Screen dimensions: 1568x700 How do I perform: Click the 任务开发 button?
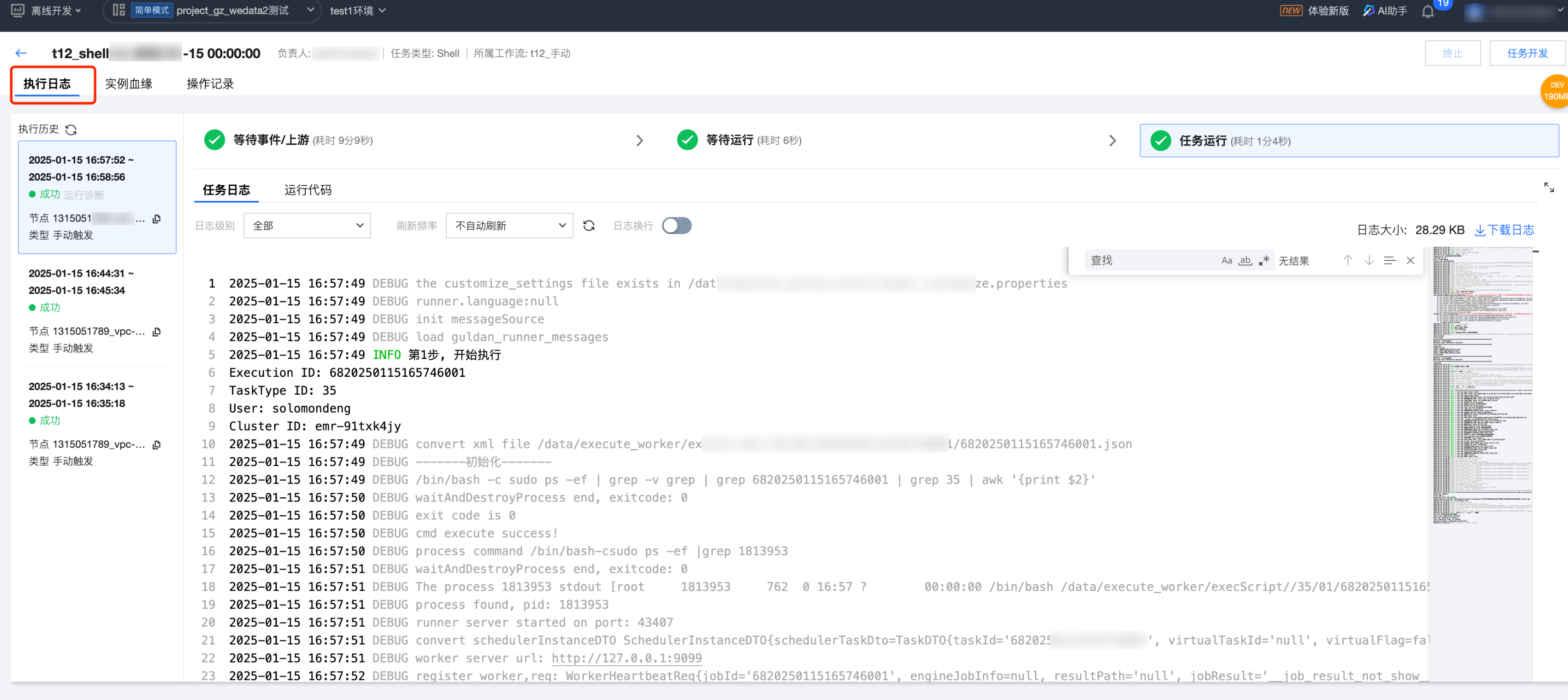pos(1527,53)
